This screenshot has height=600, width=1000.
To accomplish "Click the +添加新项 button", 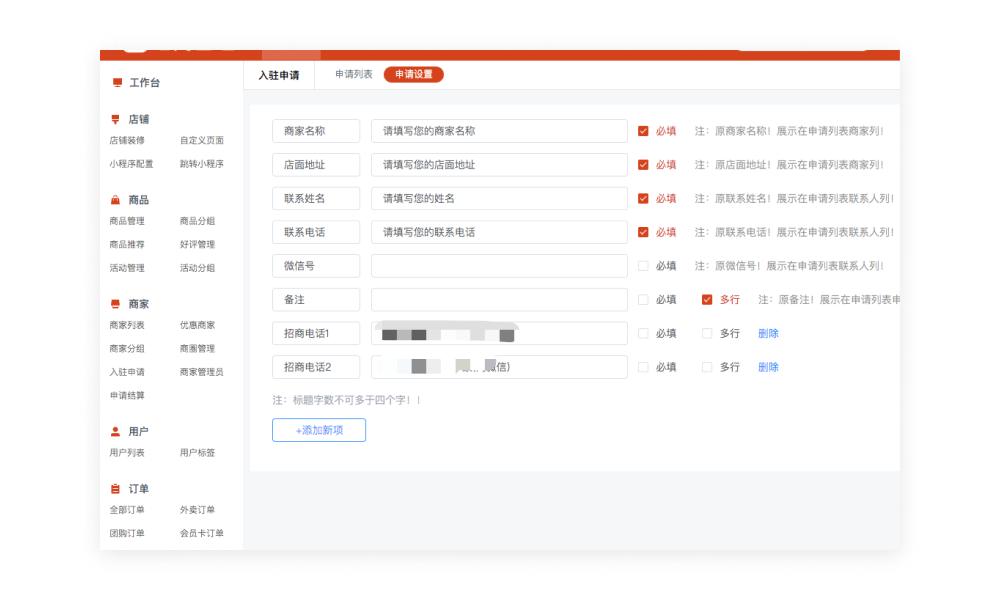I will pyautogui.click(x=318, y=429).
